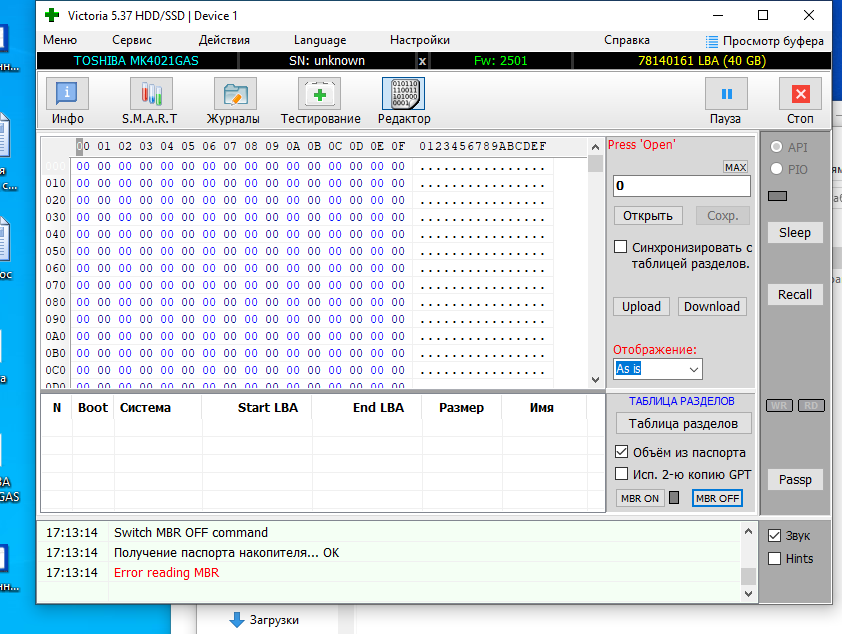Click the hex editor scrollbar down arrow
The height and width of the screenshot is (634, 842).
[595, 380]
